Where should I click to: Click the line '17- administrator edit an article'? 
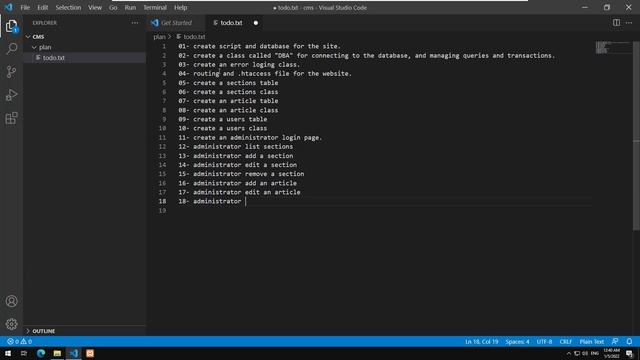click(239, 192)
